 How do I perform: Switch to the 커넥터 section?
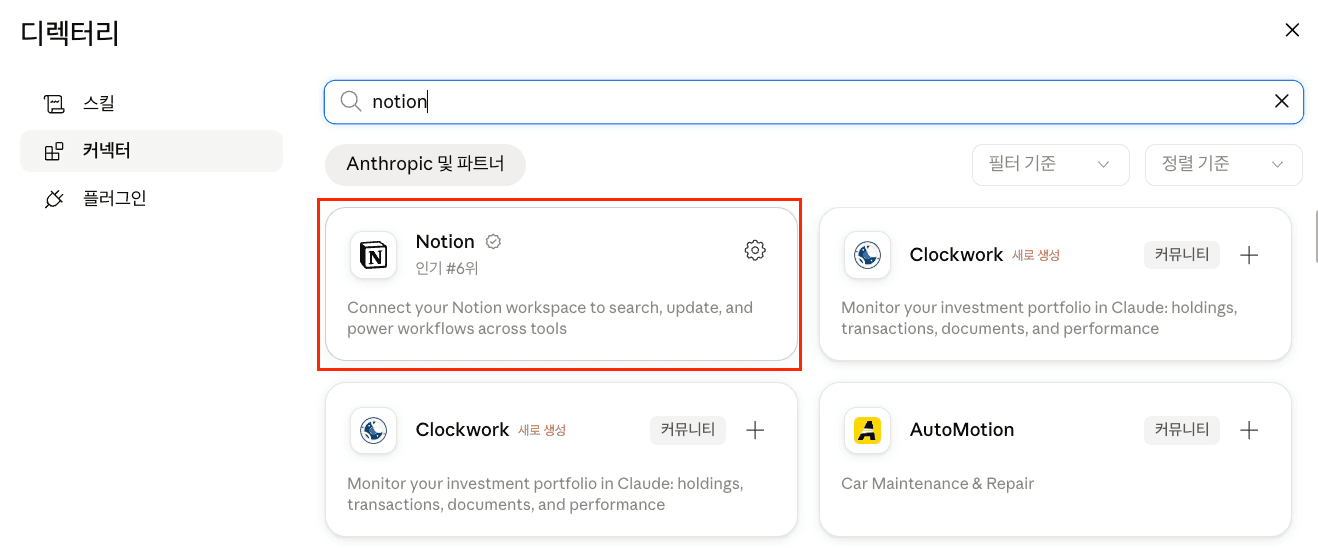point(151,151)
